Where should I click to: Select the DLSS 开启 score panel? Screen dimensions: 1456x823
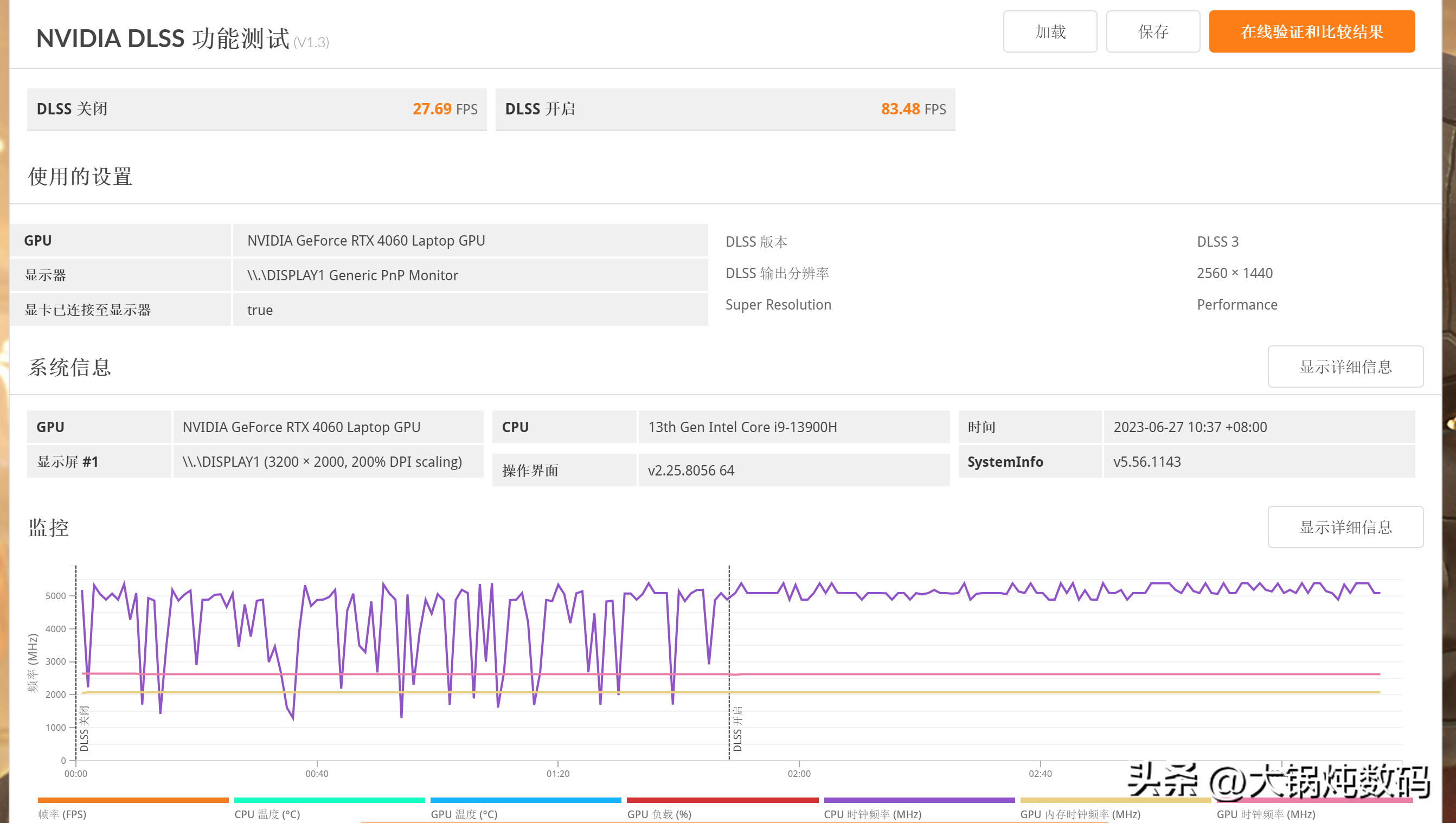(x=725, y=109)
